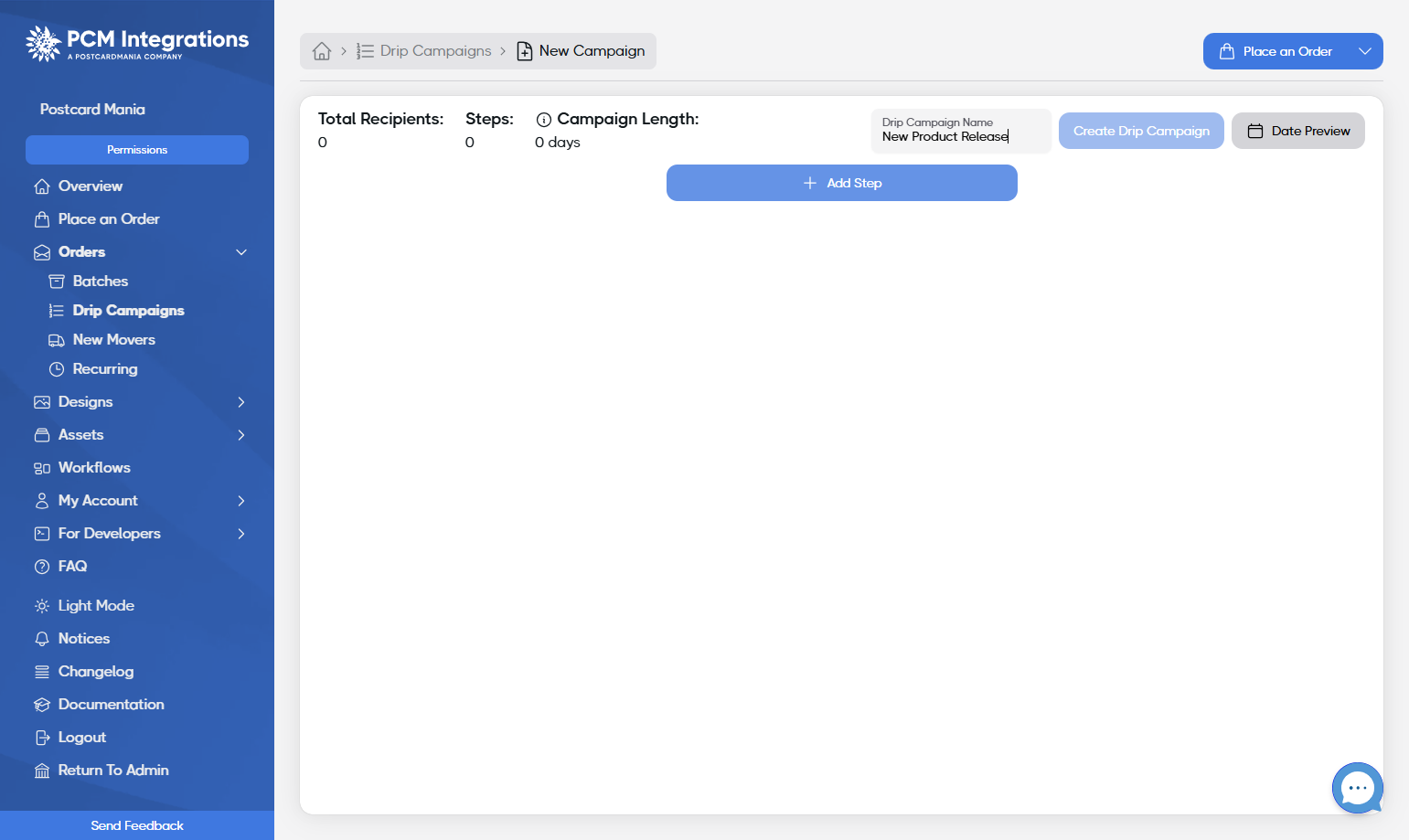Click the Documentation graduation cap icon
The height and width of the screenshot is (840, 1409).
(x=42, y=705)
